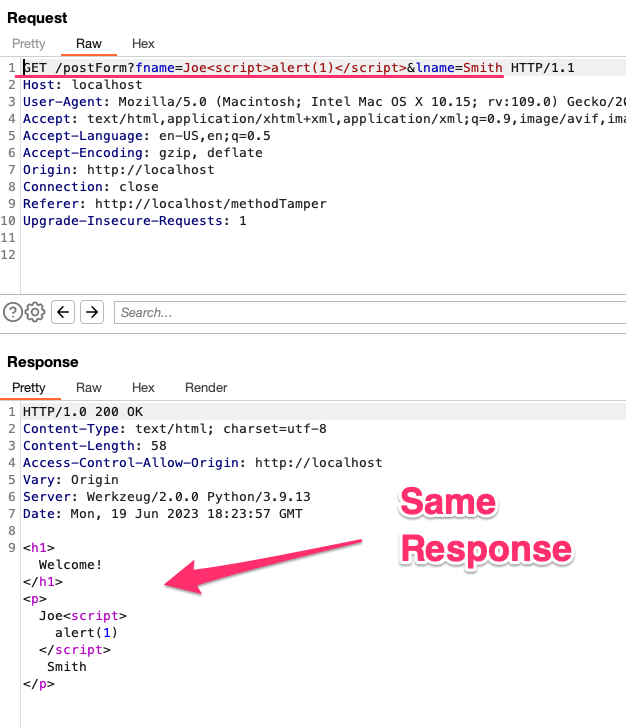Click the Referer methodTamper header line
Viewport: 626px width, 728px height.
[x=175, y=204]
